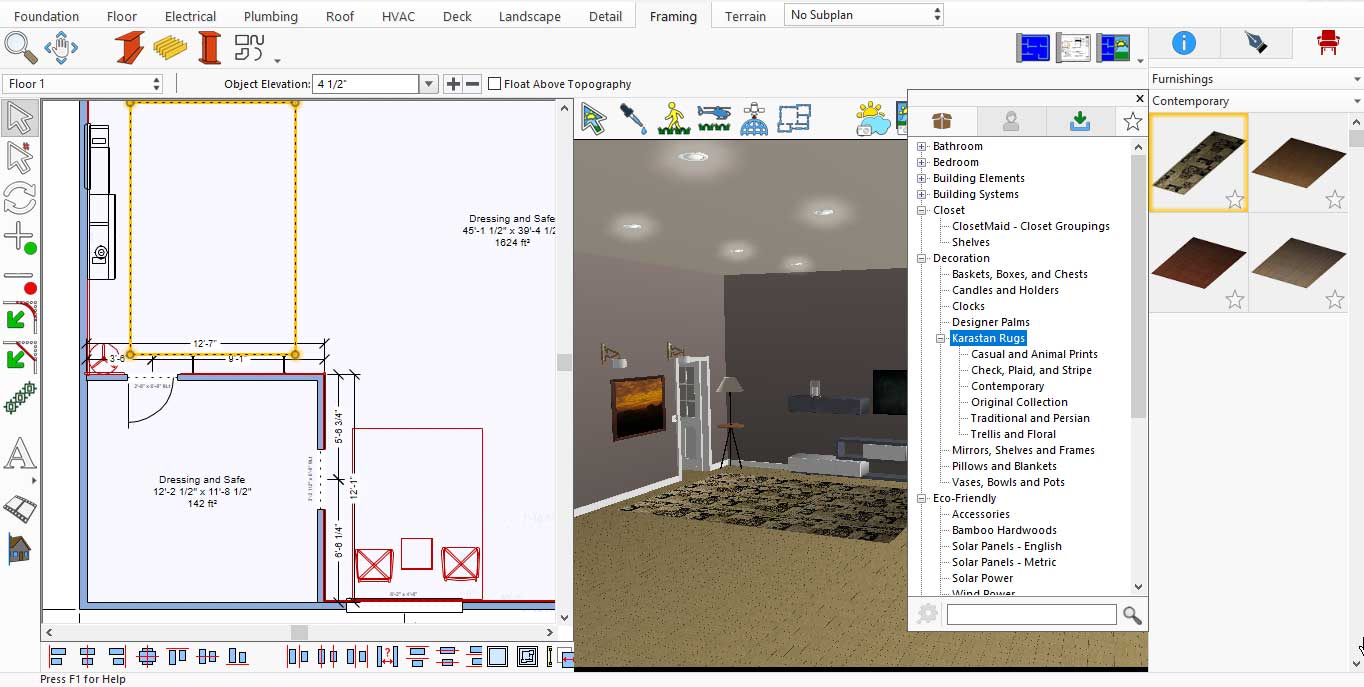Image resolution: width=1364 pixels, height=687 pixels.
Task: Enable Float Above Topography checkbox
Action: point(494,84)
